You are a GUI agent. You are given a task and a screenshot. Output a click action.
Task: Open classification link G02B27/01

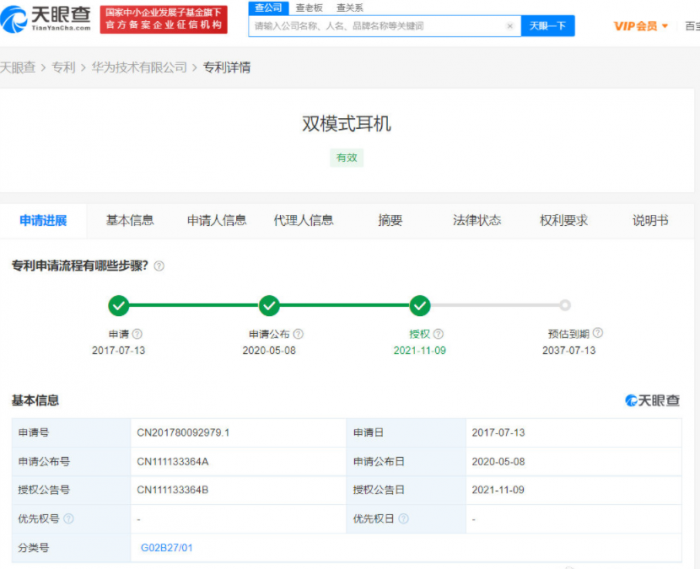(x=167, y=547)
